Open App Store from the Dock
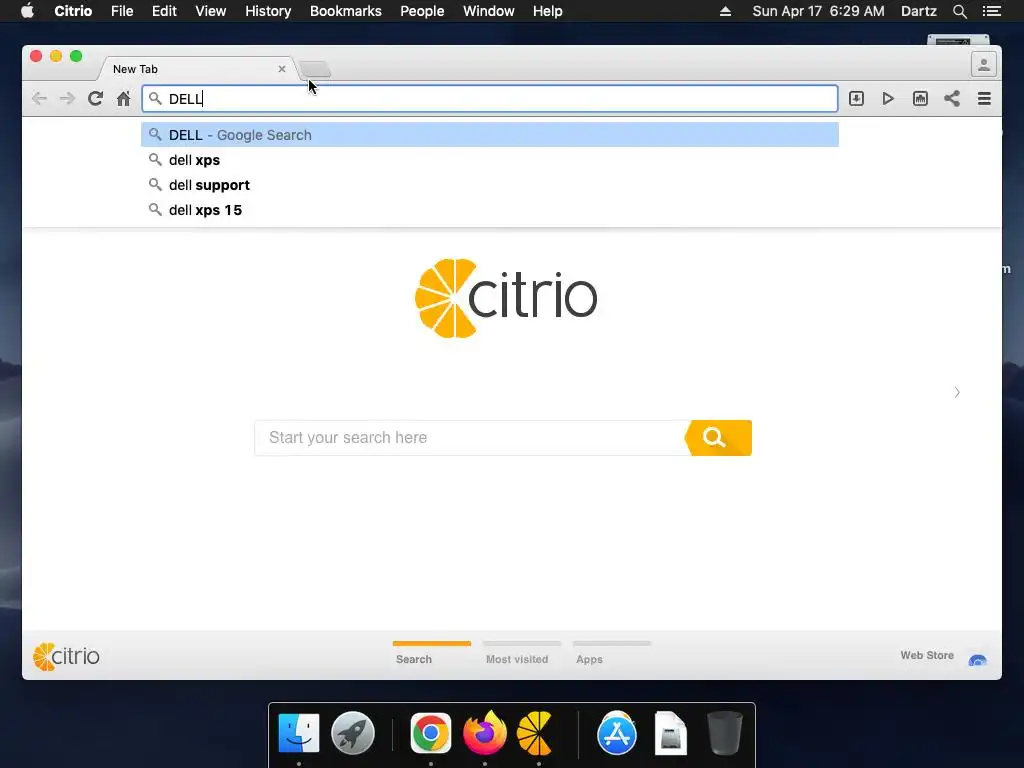Image resolution: width=1024 pixels, height=768 pixels. tap(616, 733)
